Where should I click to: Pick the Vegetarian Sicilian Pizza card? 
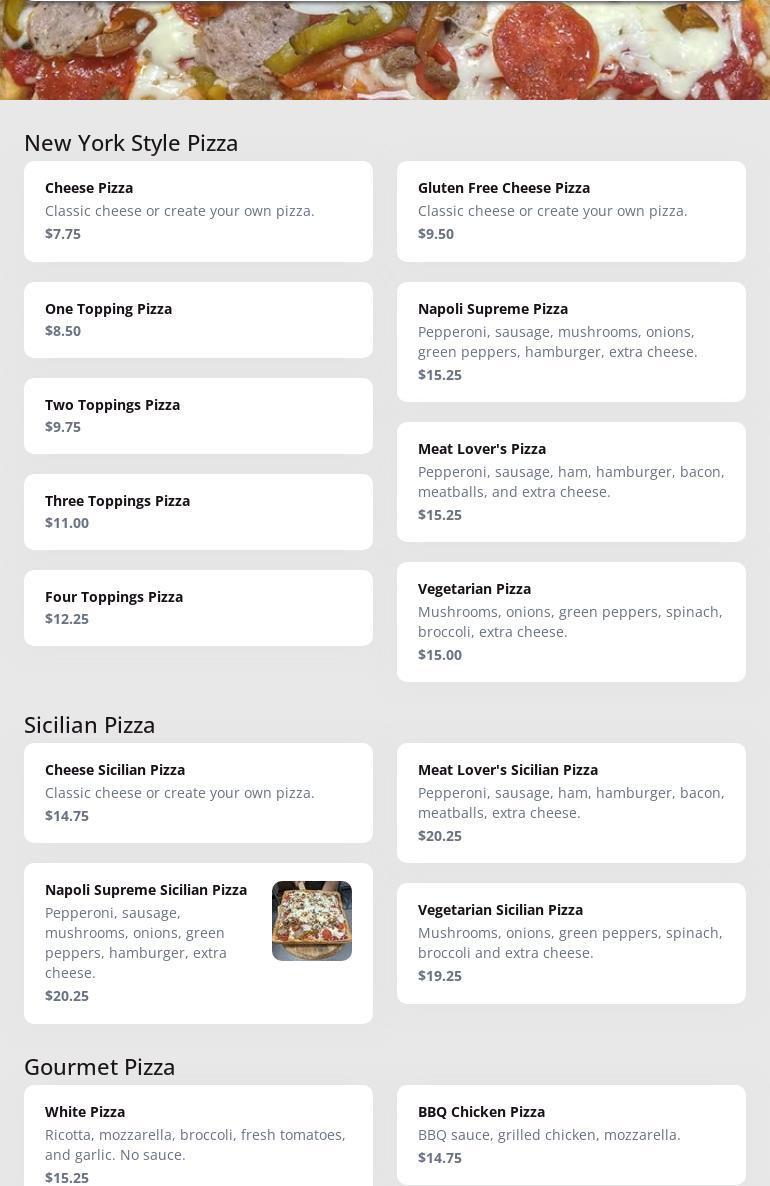[571, 943]
